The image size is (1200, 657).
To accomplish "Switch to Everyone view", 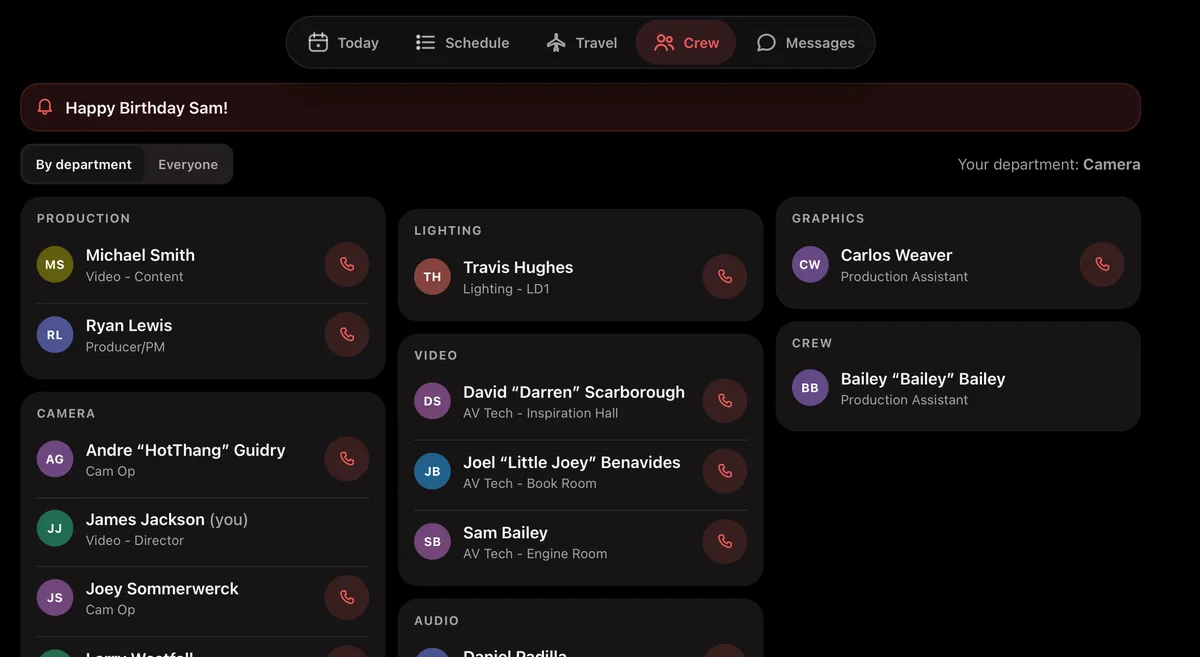I will point(188,164).
